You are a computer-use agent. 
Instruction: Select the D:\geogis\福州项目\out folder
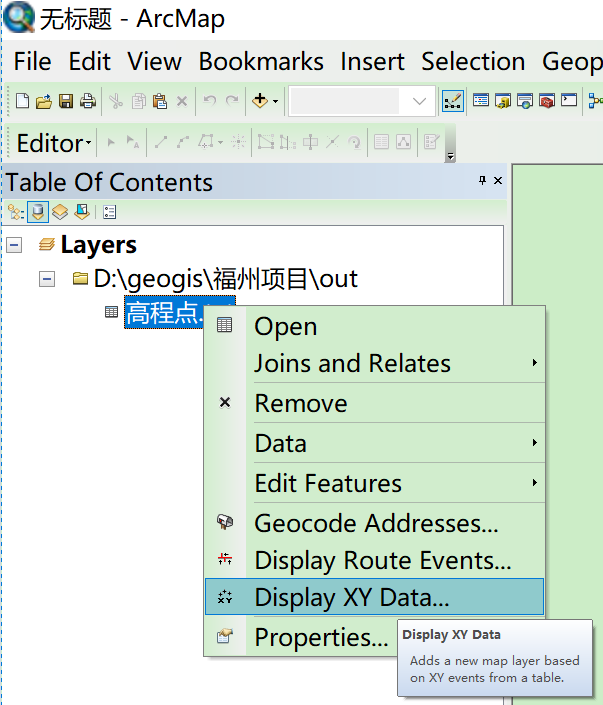(226, 279)
